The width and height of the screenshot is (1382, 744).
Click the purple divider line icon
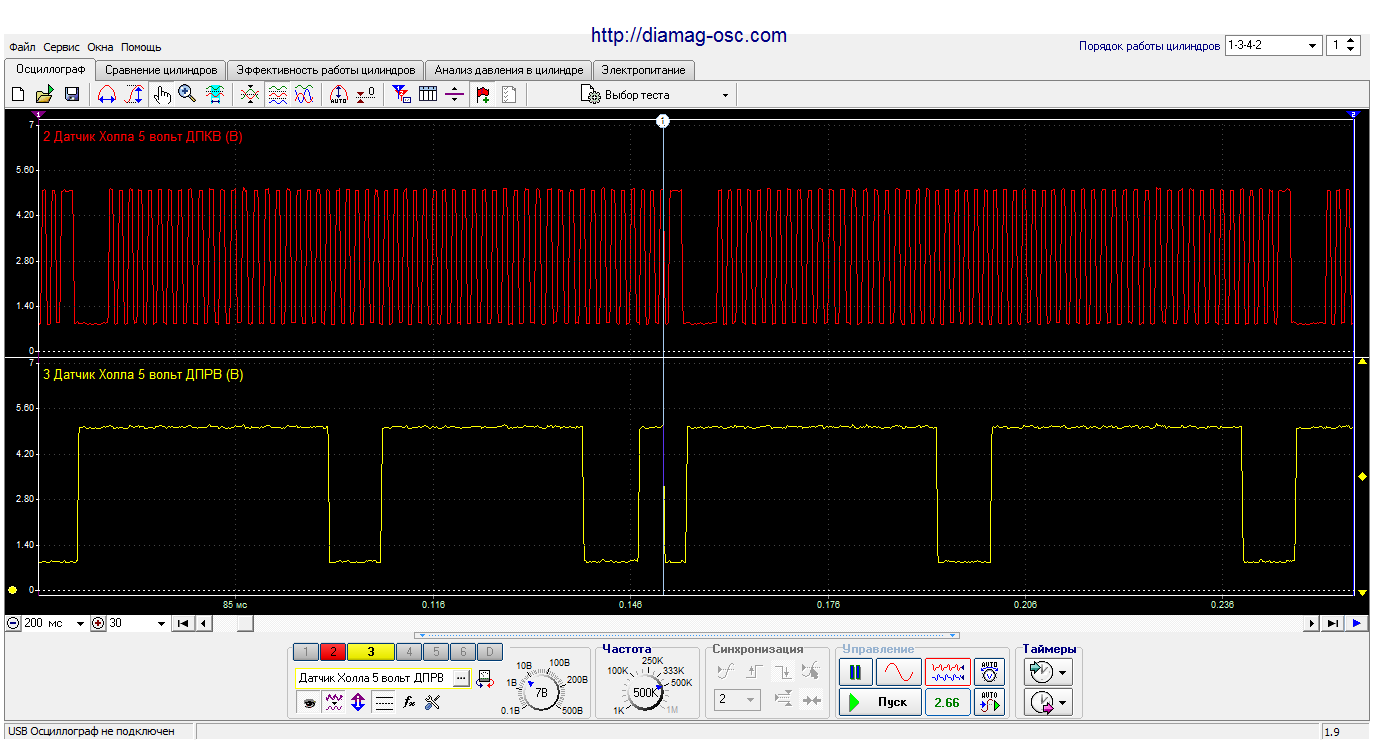pos(454,95)
